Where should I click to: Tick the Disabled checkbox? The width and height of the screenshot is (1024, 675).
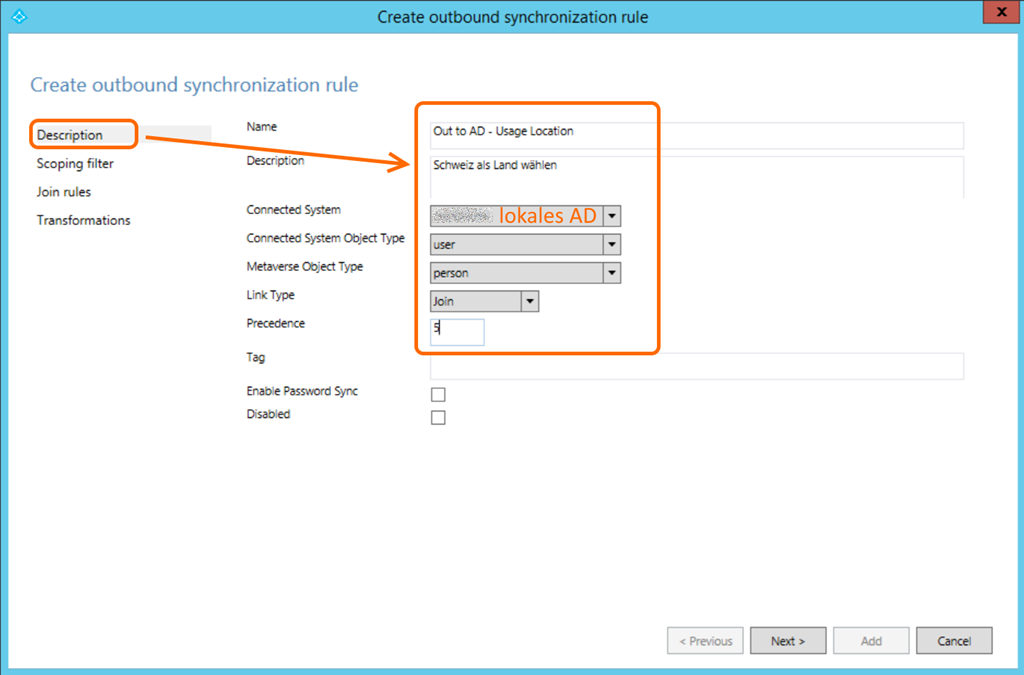pos(438,417)
